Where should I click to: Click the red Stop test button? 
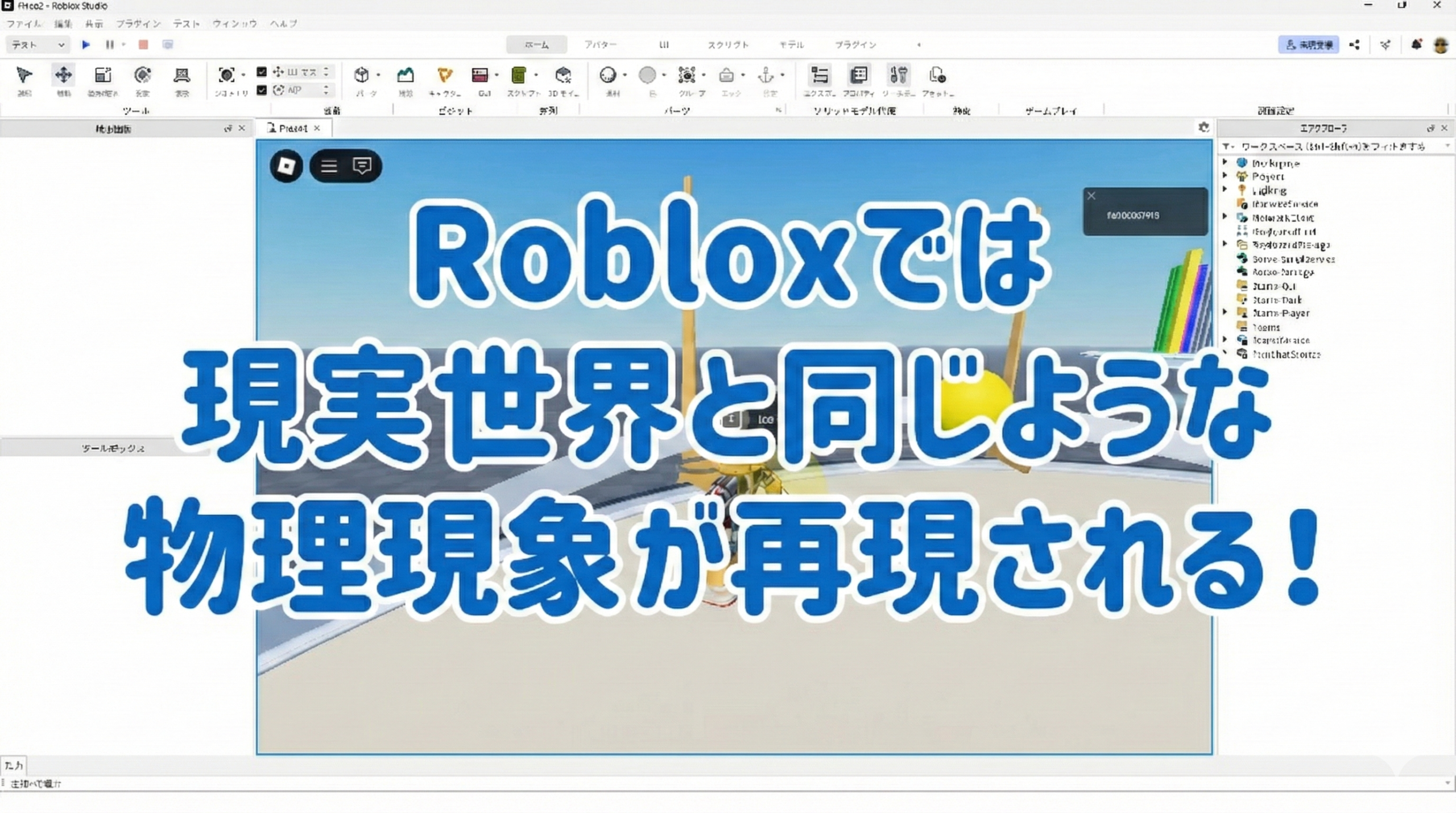143,44
